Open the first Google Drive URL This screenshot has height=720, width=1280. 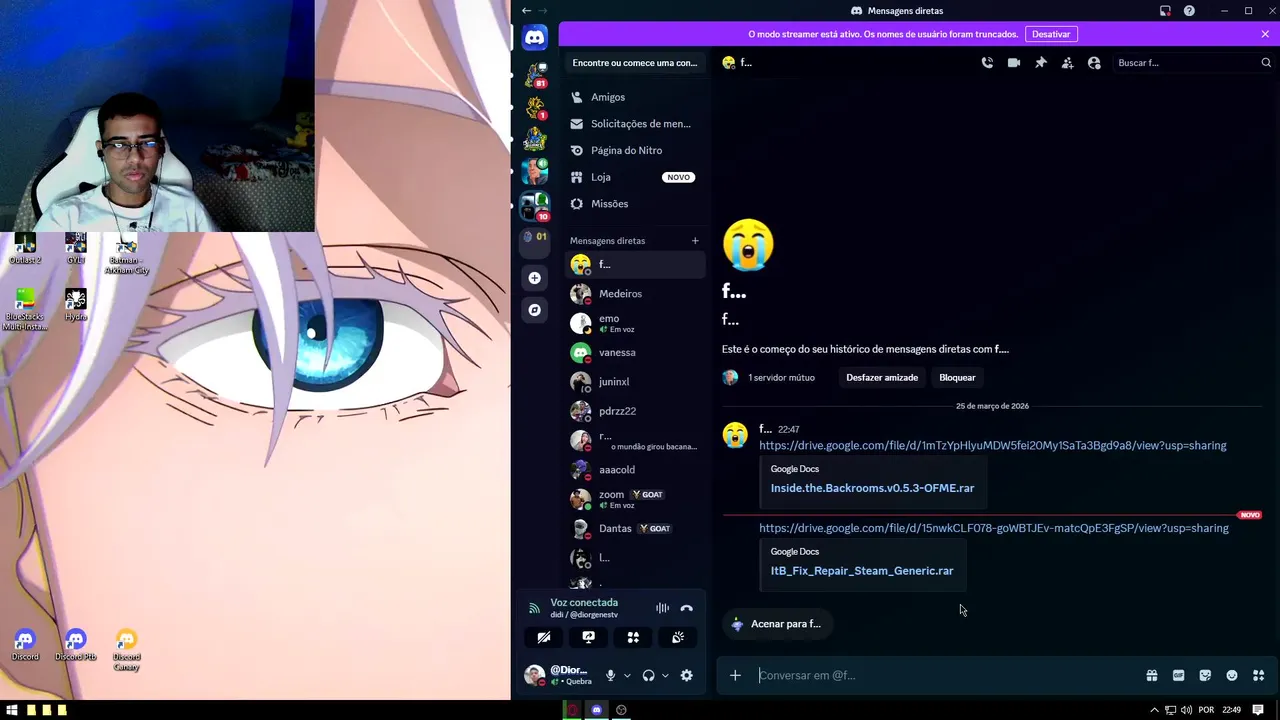992,446
